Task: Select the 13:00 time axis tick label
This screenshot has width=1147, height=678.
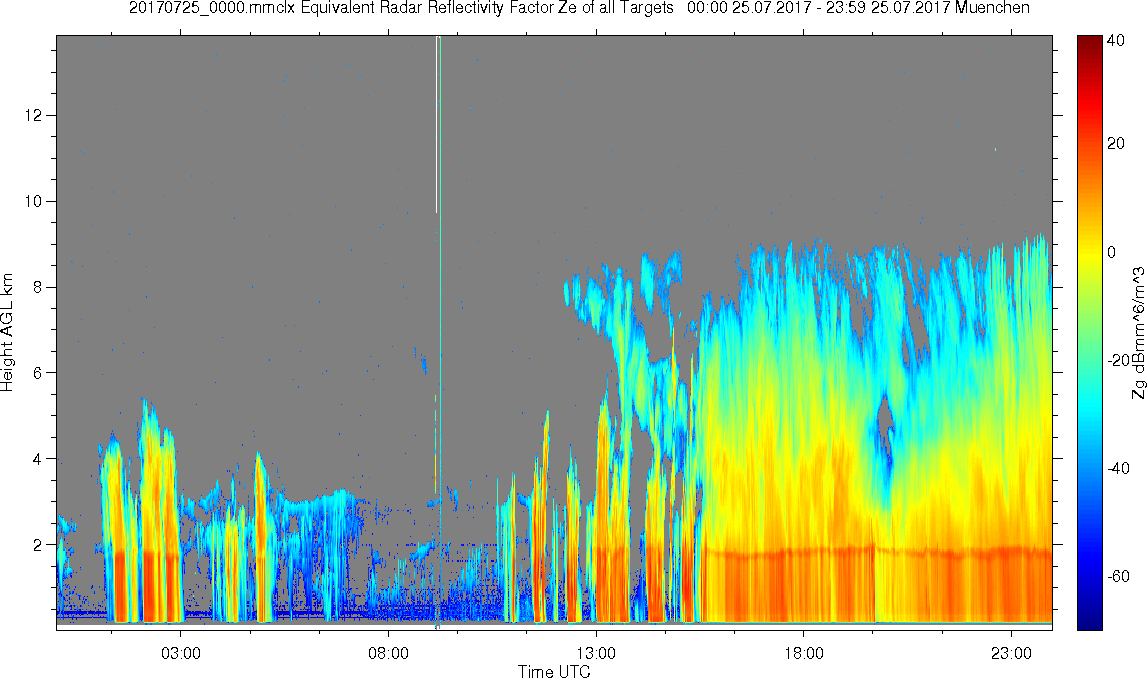Action: 595,653
